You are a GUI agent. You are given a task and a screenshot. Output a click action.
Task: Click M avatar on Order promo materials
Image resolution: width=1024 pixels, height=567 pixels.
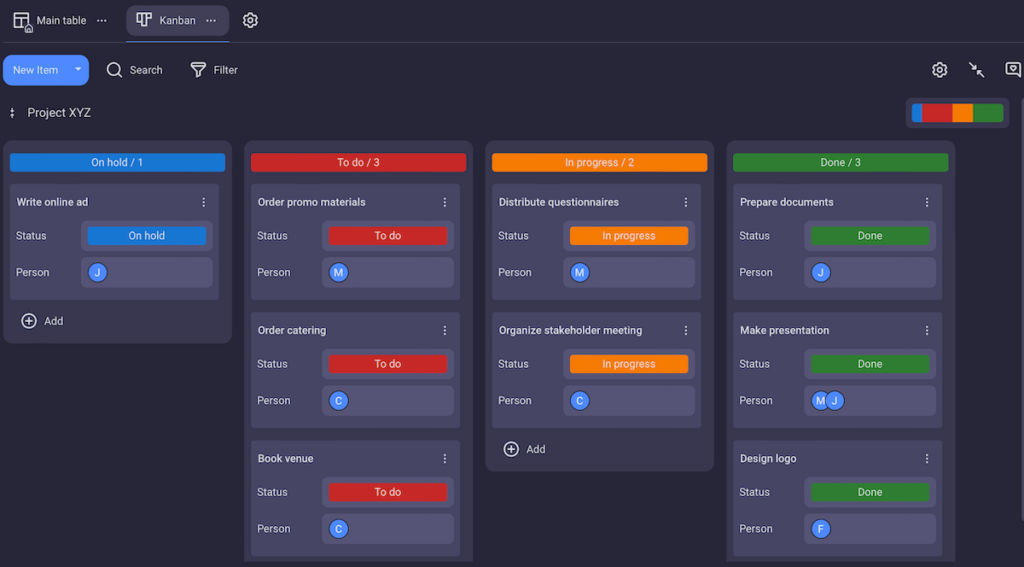[x=338, y=272]
